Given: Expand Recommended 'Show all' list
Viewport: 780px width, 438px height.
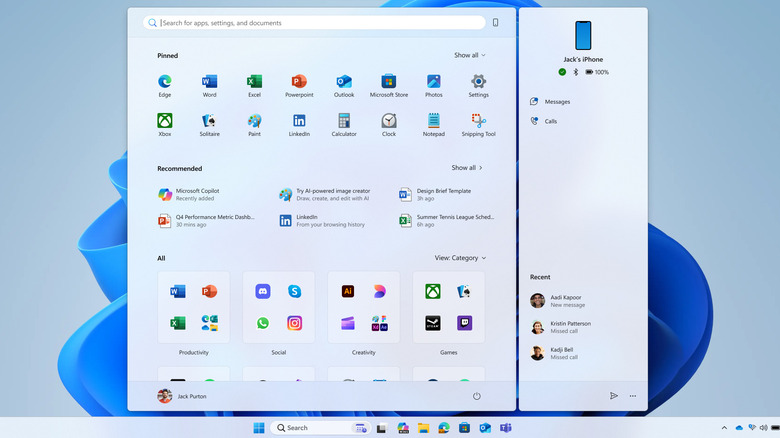Looking at the screenshot, I should coord(467,168).
